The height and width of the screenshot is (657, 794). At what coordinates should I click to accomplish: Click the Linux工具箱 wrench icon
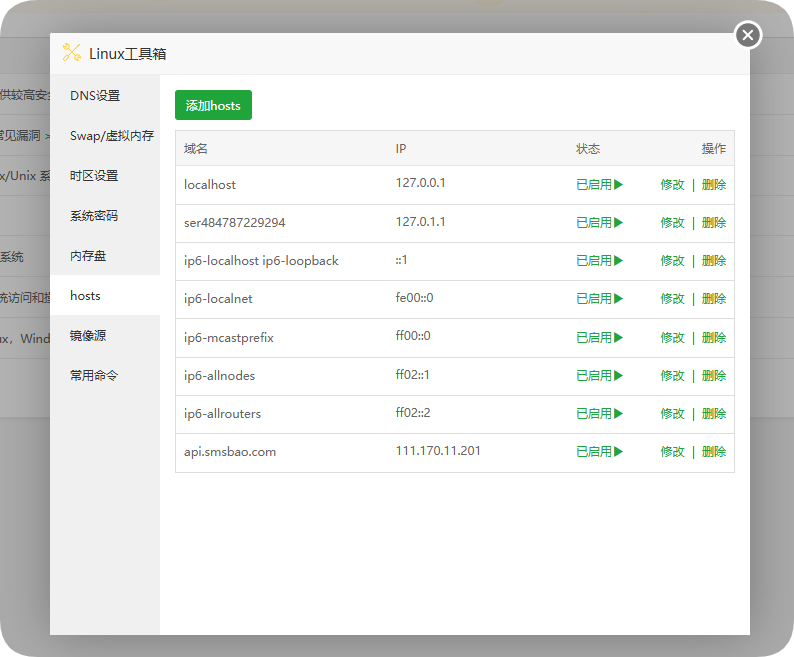[x=71, y=53]
